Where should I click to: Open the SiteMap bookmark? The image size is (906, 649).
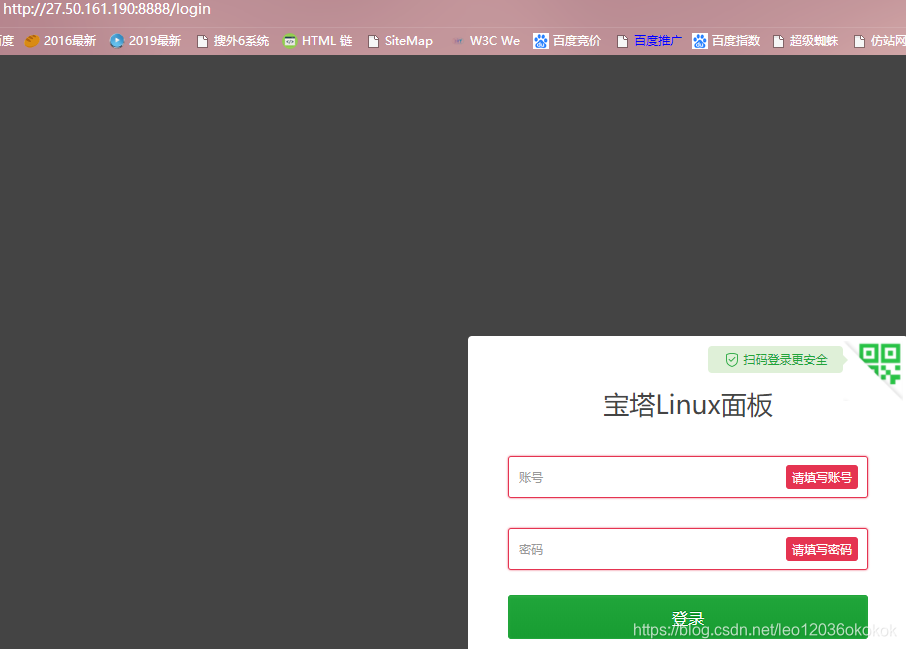(400, 41)
